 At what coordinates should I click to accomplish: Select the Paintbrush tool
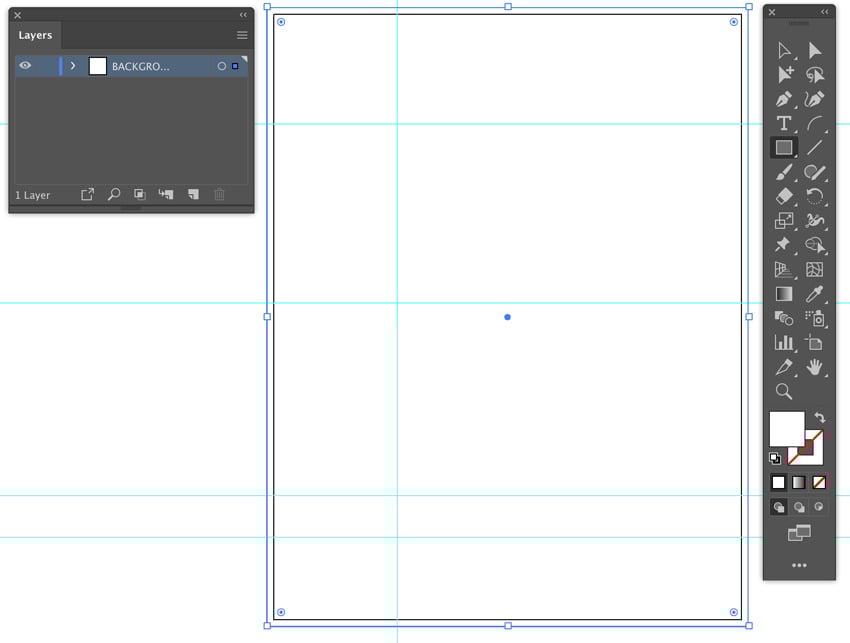coord(784,172)
